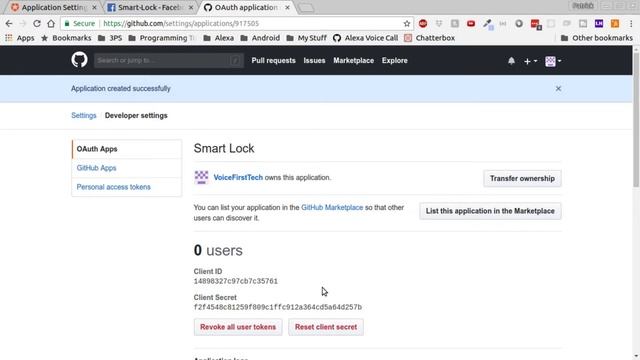This screenshot has width=640, height=360.
Task: Open Issues in the header
Action: 314,60
